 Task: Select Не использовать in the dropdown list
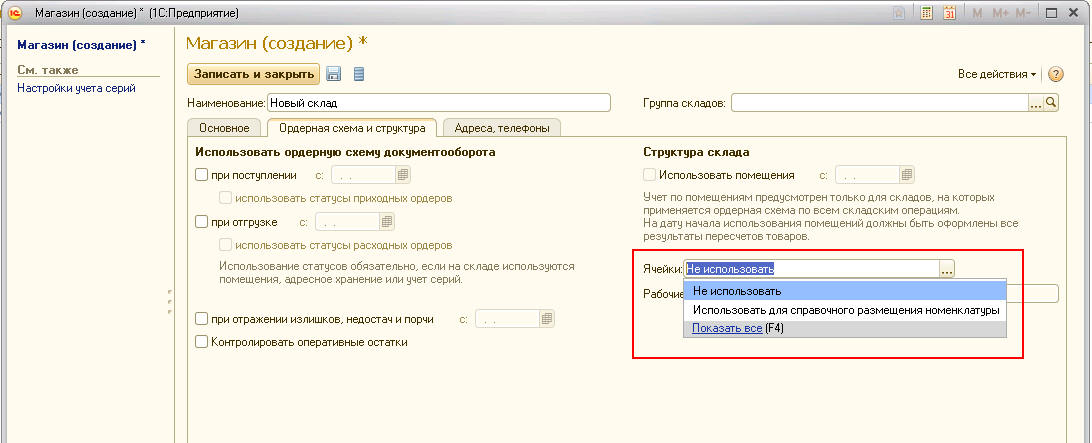(845, 290)
